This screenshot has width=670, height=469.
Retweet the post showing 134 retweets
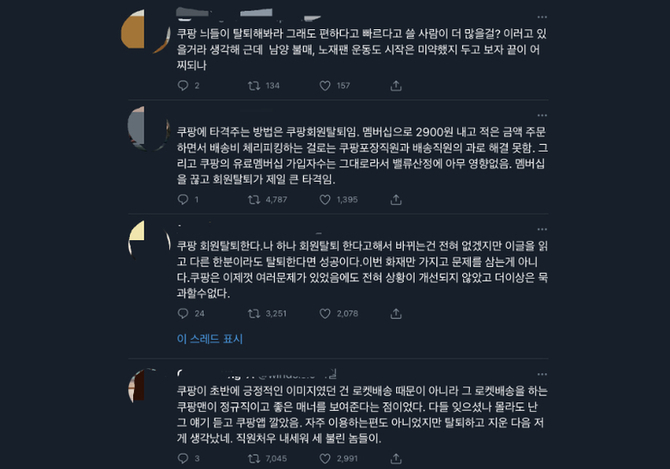254,86
